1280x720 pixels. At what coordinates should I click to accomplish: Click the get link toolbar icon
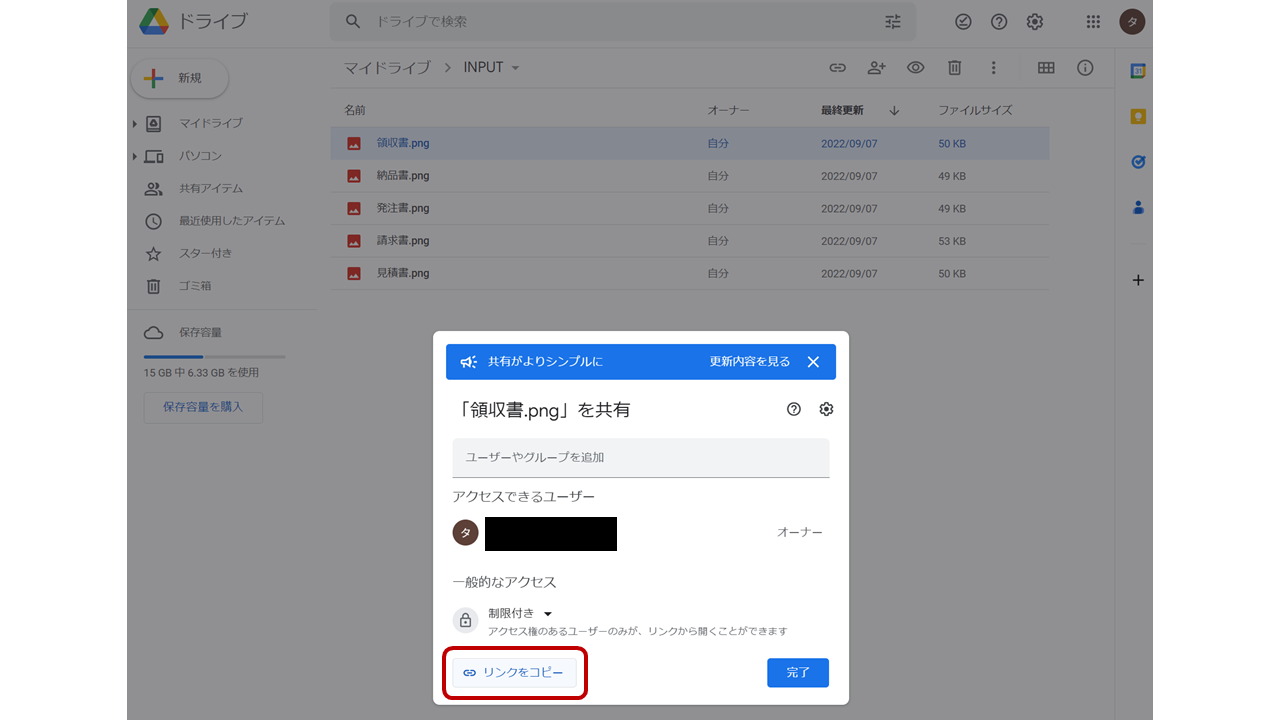point(838,68)
